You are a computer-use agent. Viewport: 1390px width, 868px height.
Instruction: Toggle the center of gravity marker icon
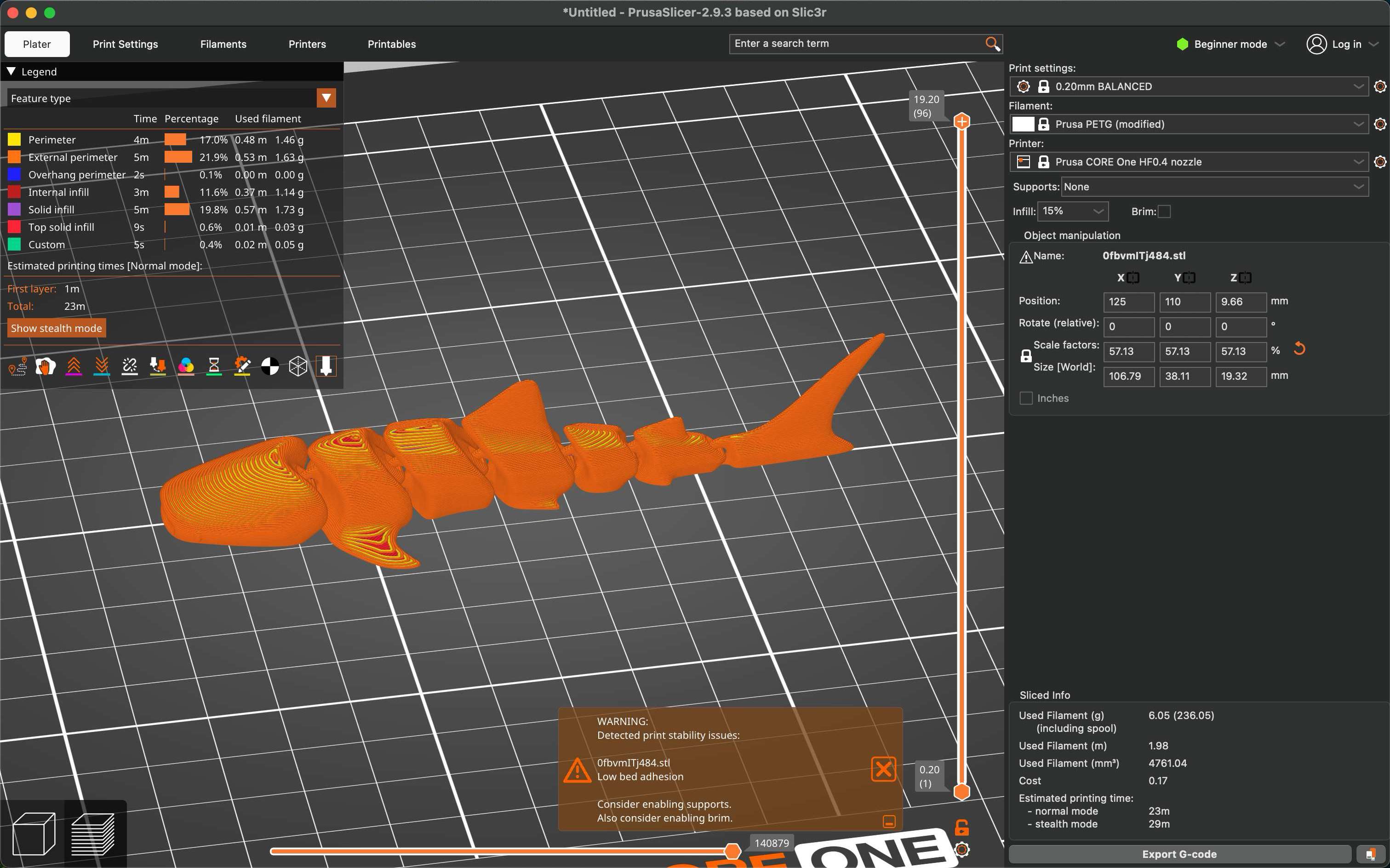click(270, 366)
